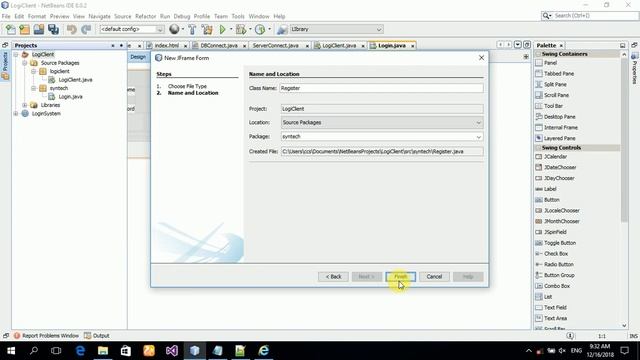640x360 pixels.
Task: Open the Output window button
Action: (97, 336)
